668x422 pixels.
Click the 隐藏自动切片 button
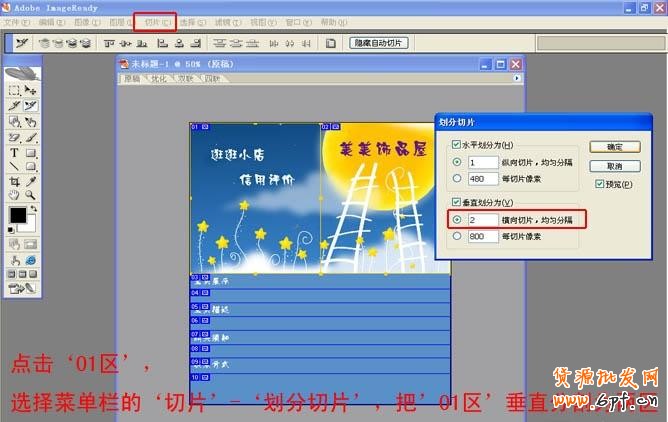[379, 43]
